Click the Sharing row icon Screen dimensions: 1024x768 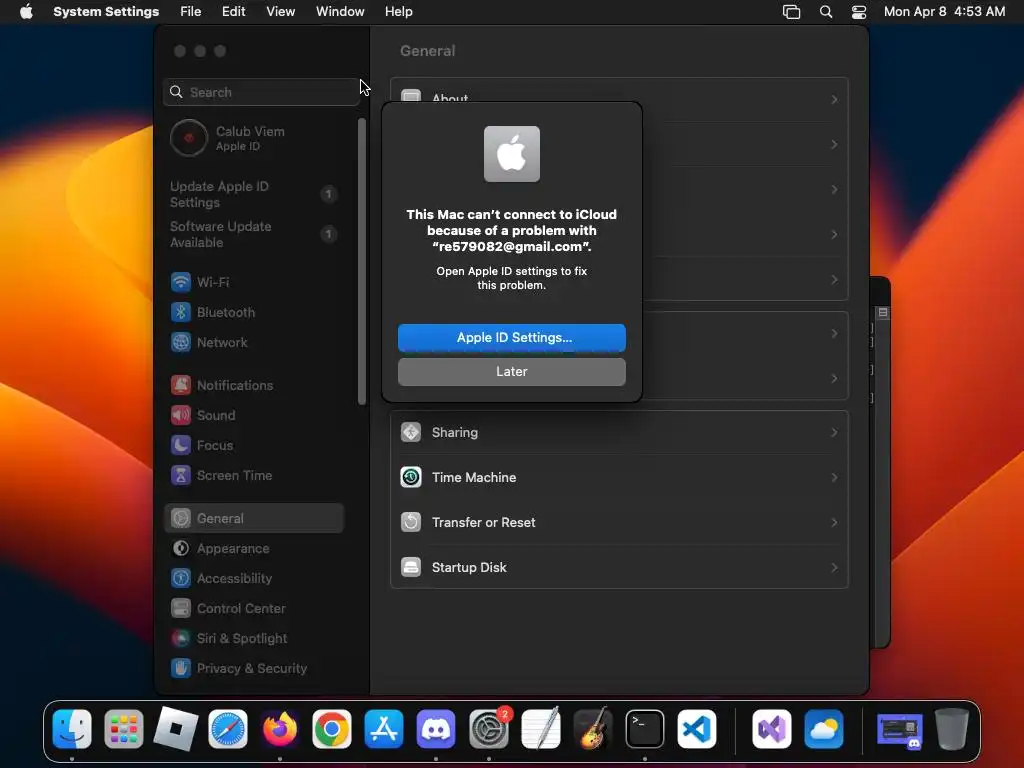point(411,432)
